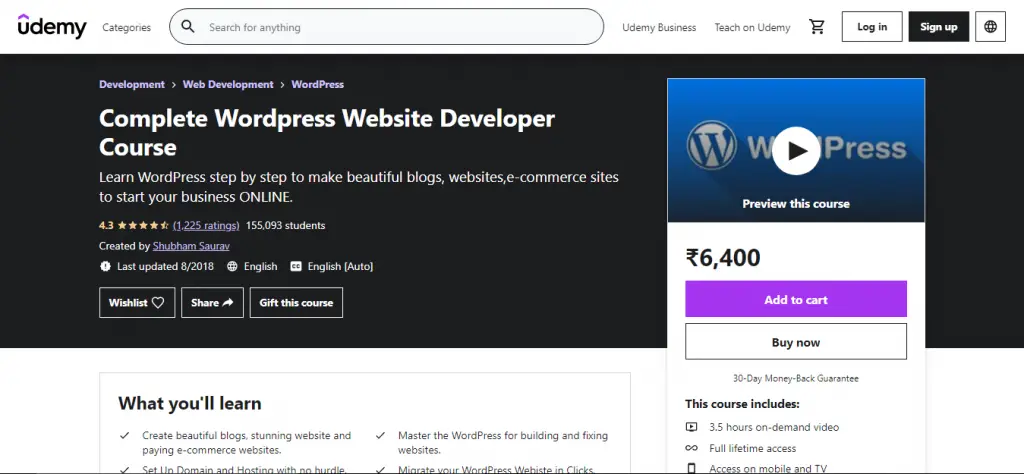1024x474 pixels.
Task: Focus the Search for anything field
Action: [x=400, y=27]
